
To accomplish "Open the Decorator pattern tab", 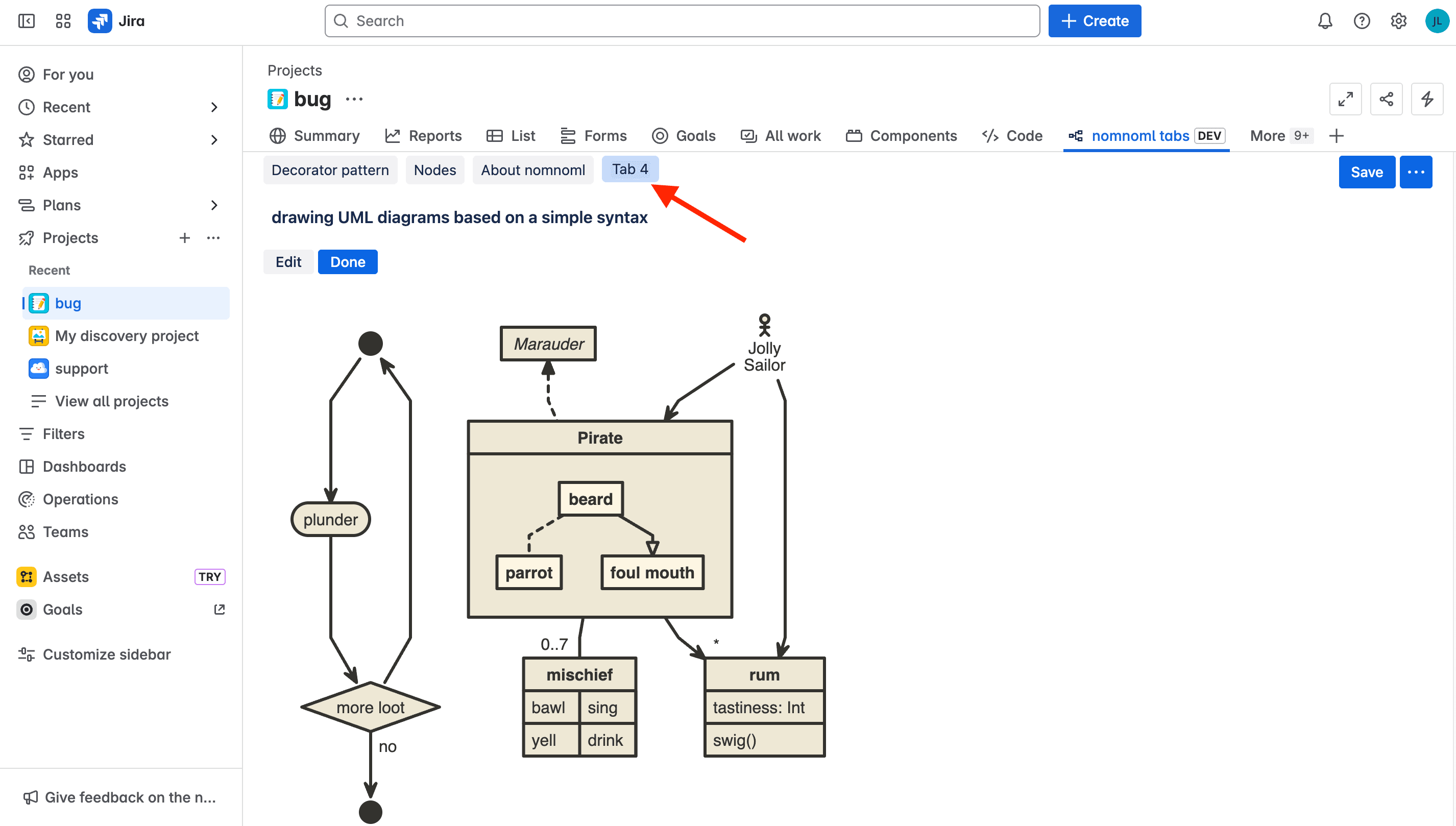I will (330, 169).
